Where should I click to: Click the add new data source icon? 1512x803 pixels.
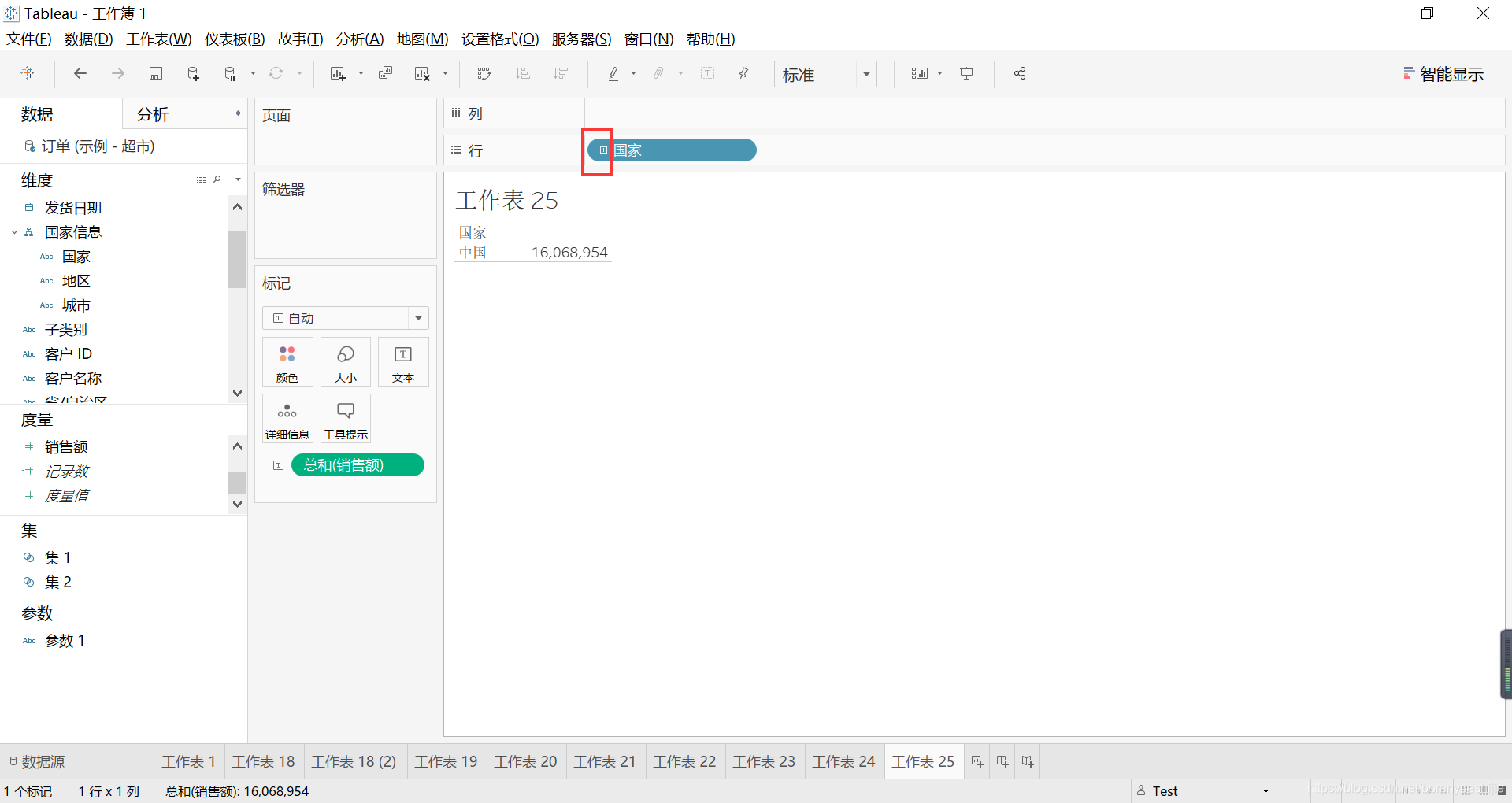point(193,73)
